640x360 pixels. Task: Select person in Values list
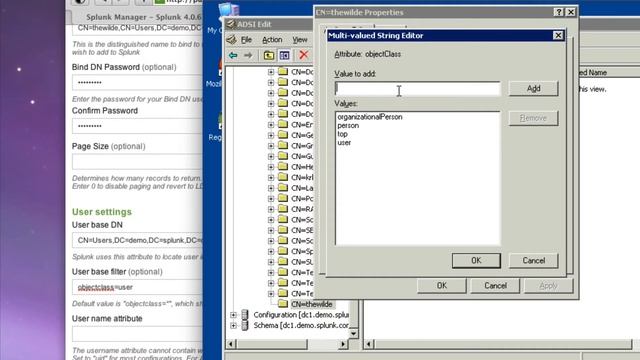point(348,125)
